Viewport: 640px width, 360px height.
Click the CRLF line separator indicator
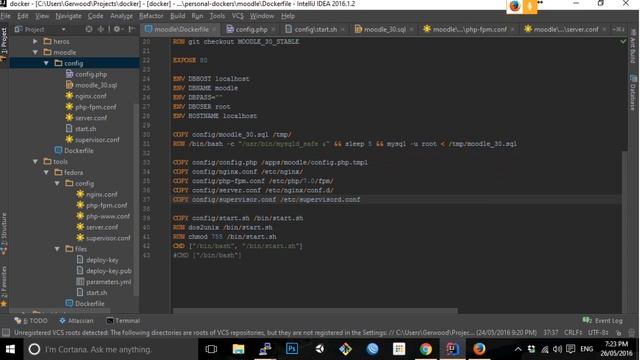573,333
